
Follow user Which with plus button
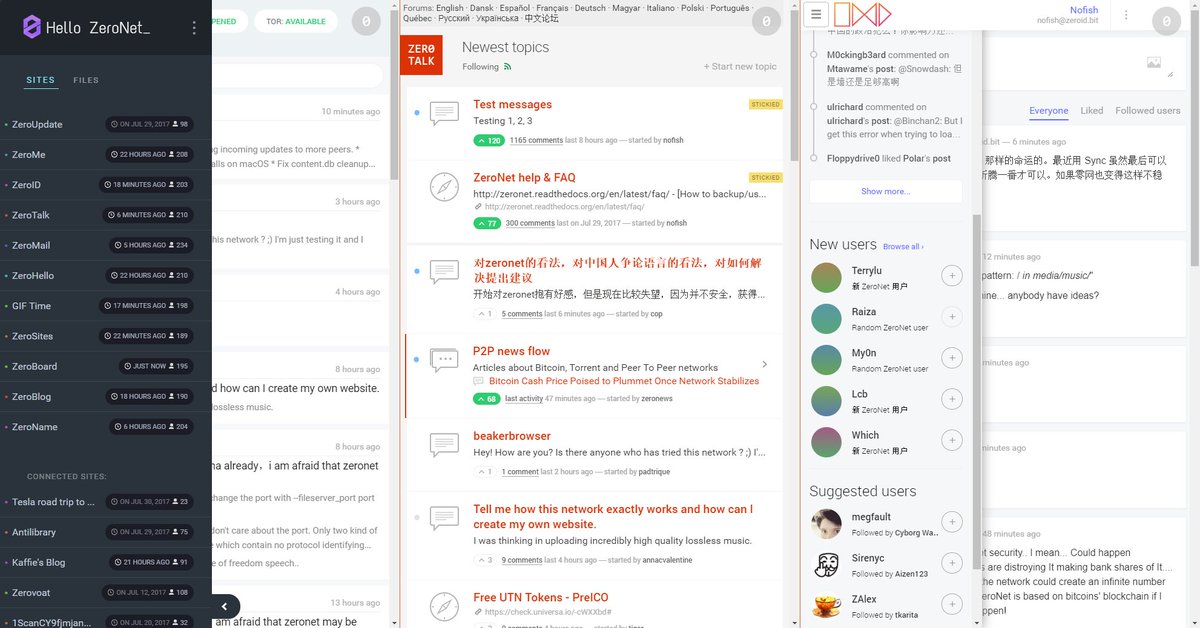pyautogui.click(x=952, y=440)
